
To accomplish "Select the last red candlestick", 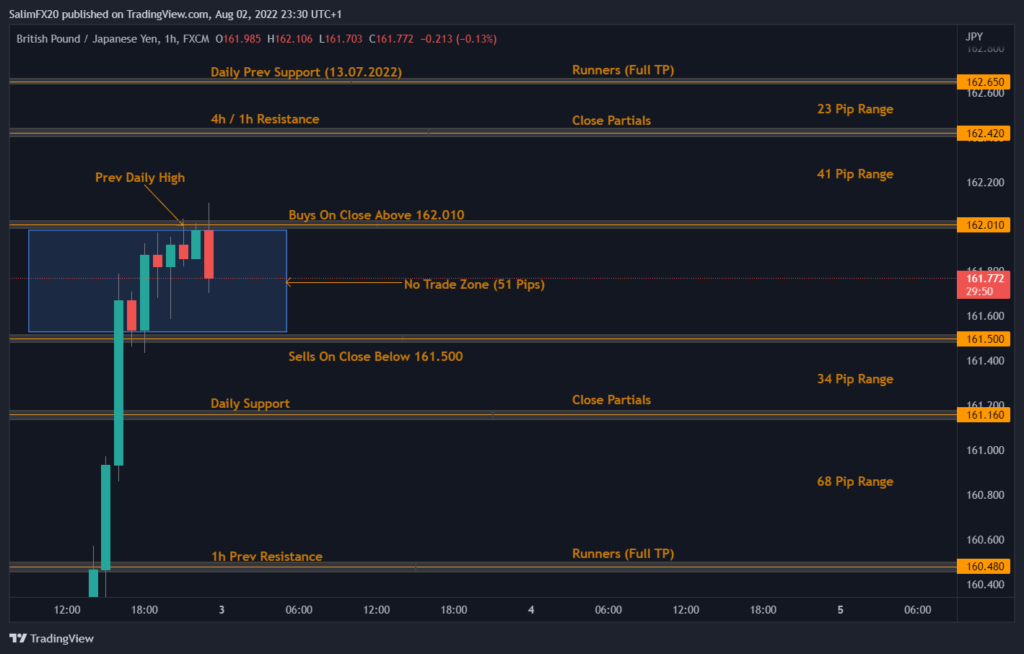I will pyautogui.click(x=209, y=254).
